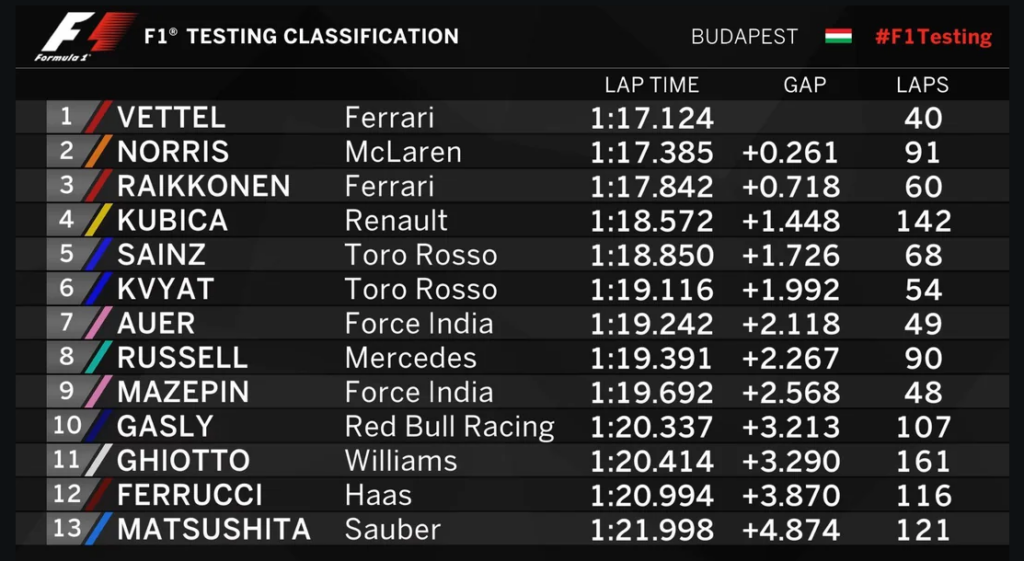Click the orange McLaren stripe beside Norris

pos(99,152)
